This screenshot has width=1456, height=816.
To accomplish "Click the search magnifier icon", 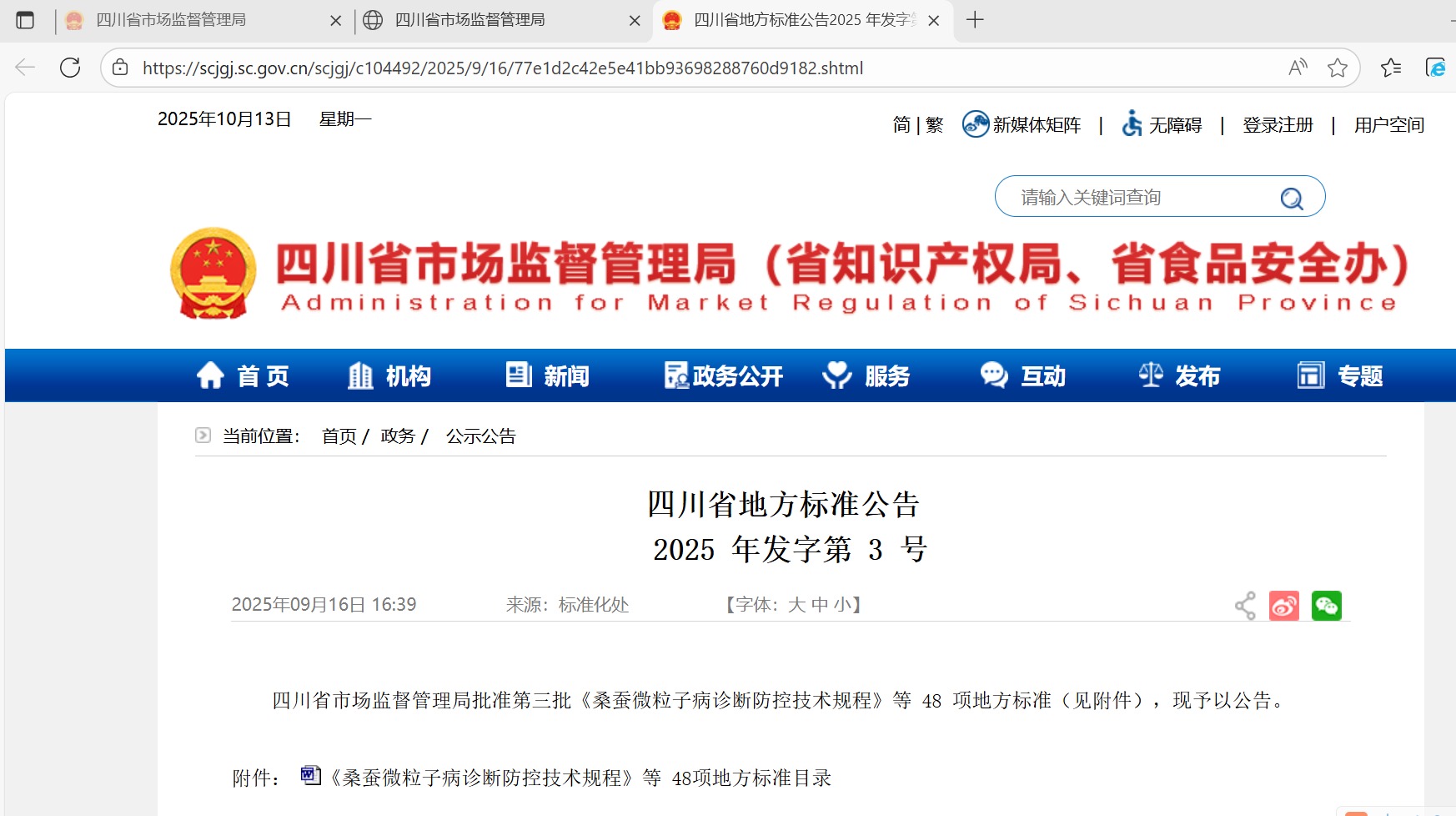I will (x=1292, y=198).
